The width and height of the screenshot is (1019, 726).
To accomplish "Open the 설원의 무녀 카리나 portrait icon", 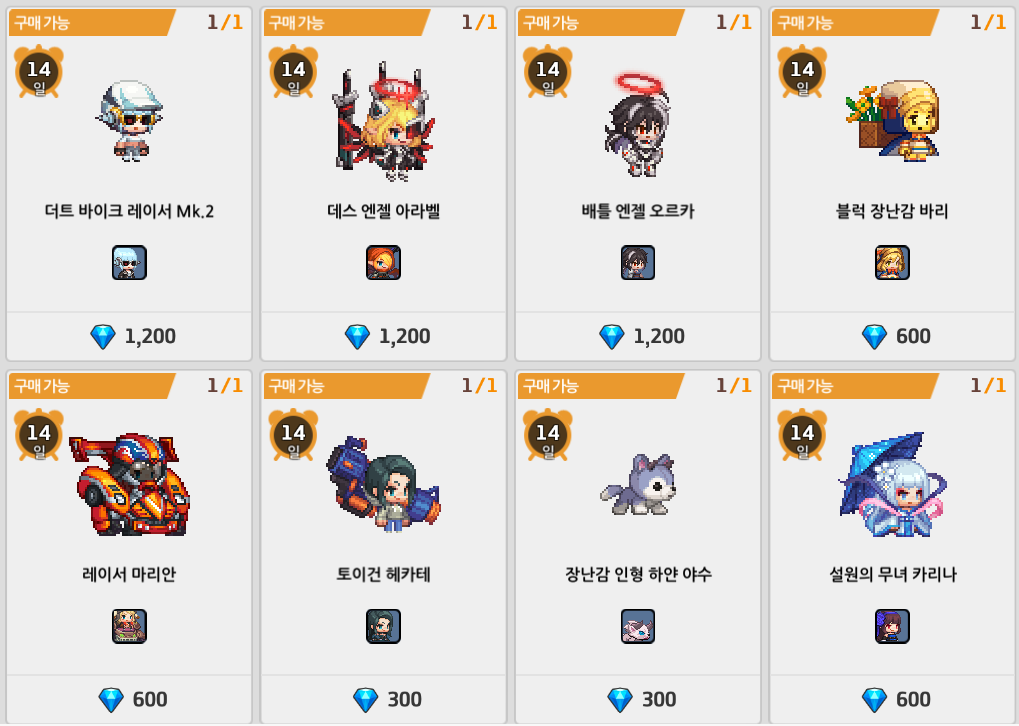I will tap(892, 626).
